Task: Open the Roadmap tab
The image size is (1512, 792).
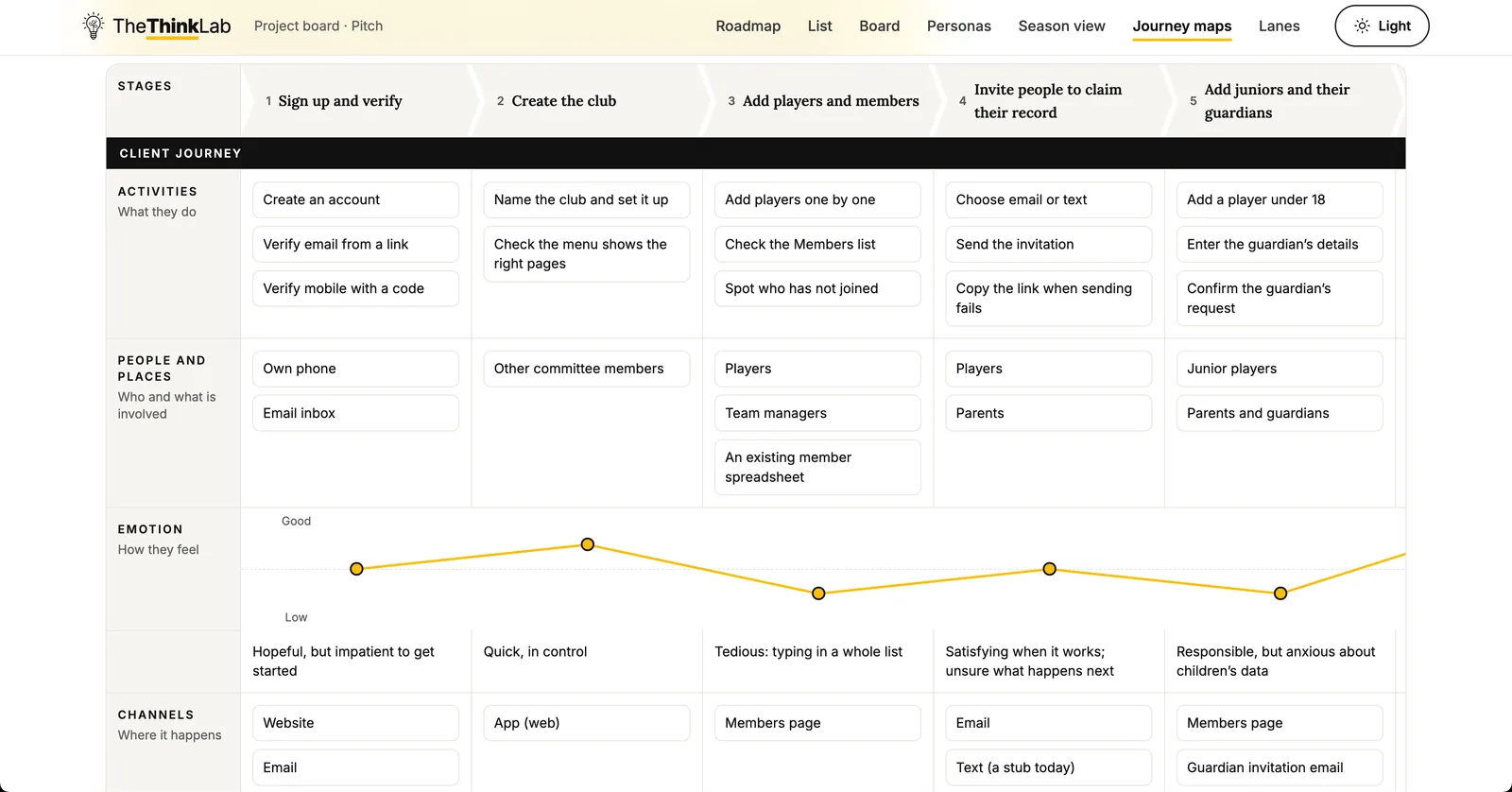Action: tap(747, 26)
